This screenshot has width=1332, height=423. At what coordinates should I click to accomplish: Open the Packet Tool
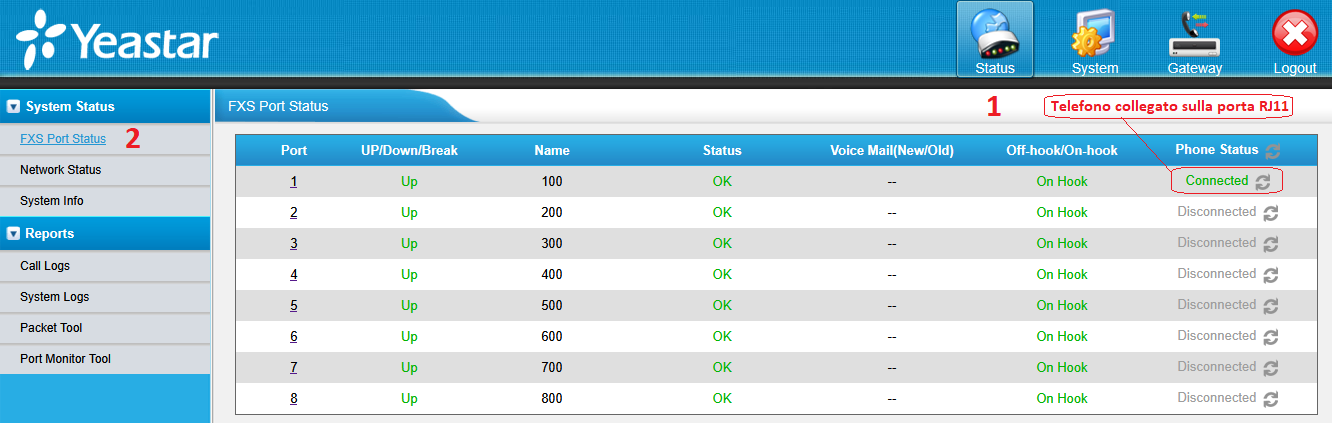(x=51, y=328)
